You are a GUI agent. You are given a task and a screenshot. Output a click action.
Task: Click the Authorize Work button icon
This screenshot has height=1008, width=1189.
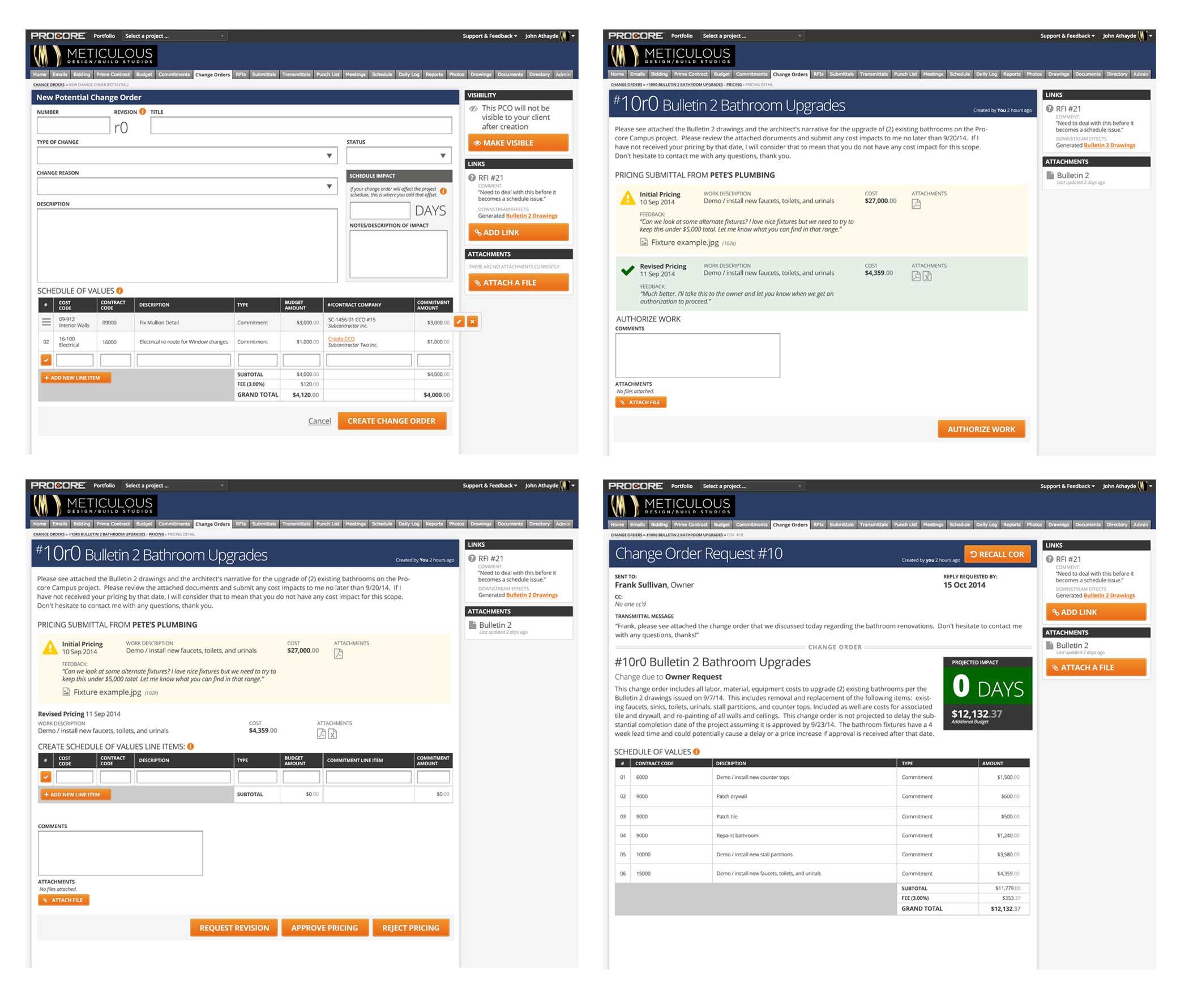pos(980,428)
